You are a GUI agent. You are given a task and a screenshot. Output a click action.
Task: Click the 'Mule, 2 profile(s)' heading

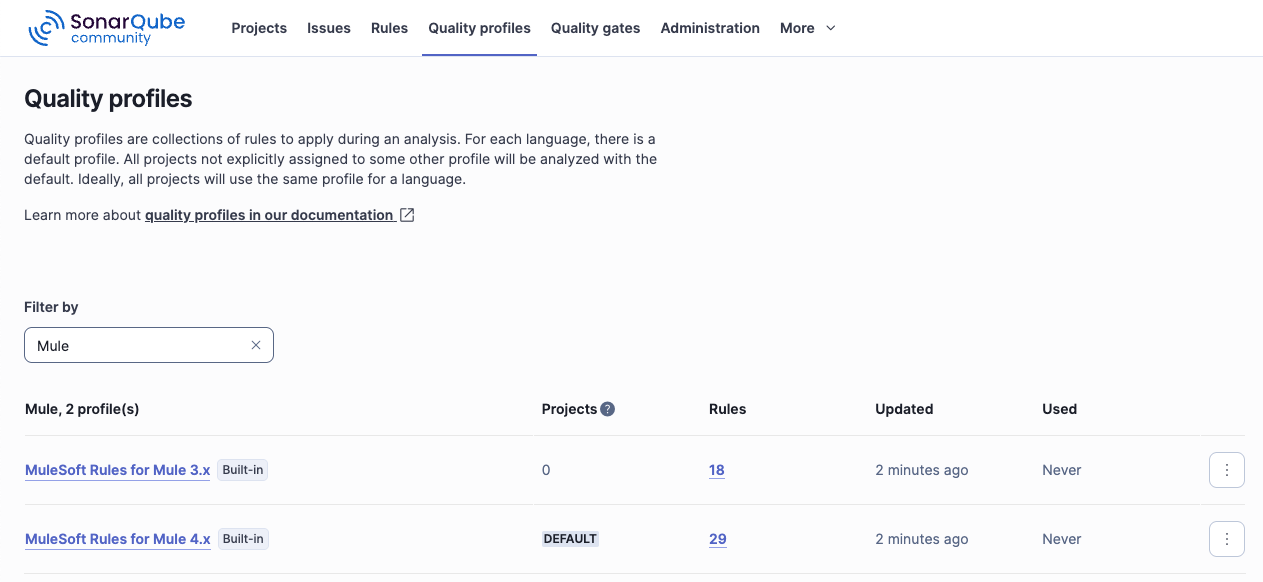click(x=82, y=409)
